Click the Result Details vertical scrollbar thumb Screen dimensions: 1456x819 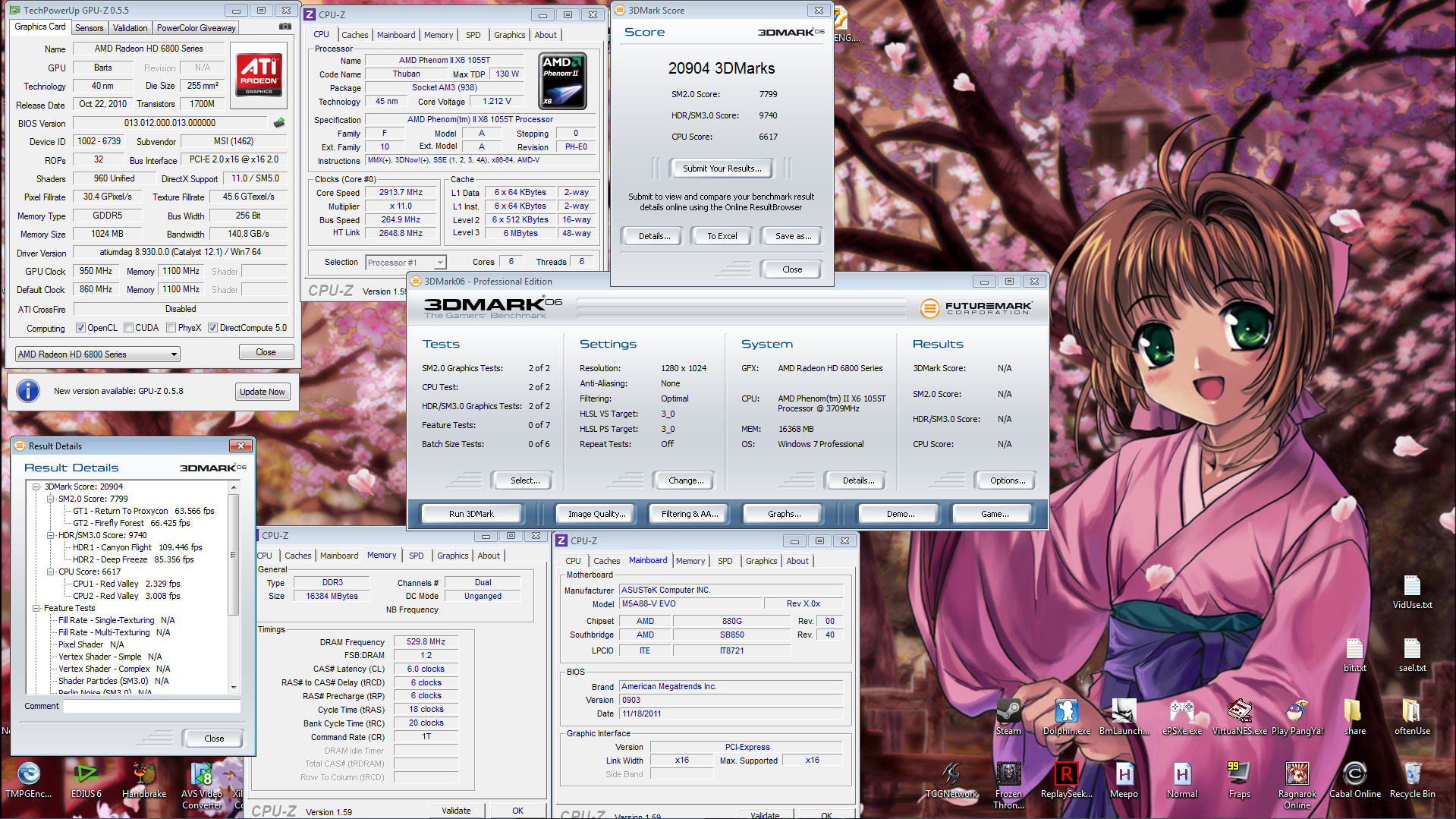pyautogui.click(x=234, y=554)
